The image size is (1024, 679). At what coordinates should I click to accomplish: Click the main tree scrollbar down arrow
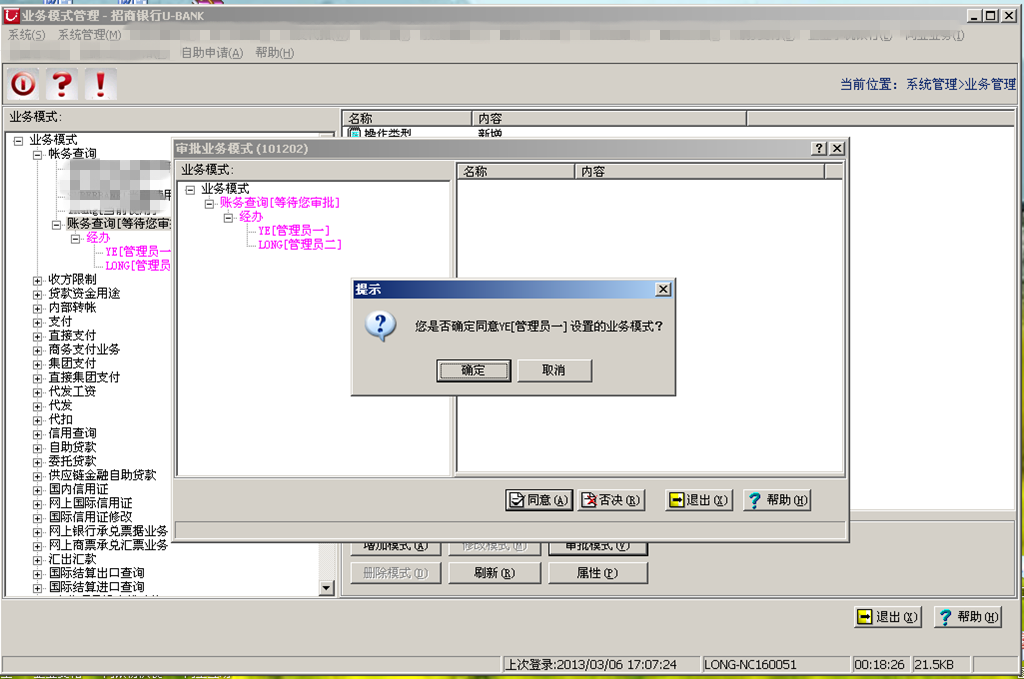(327, 588)
